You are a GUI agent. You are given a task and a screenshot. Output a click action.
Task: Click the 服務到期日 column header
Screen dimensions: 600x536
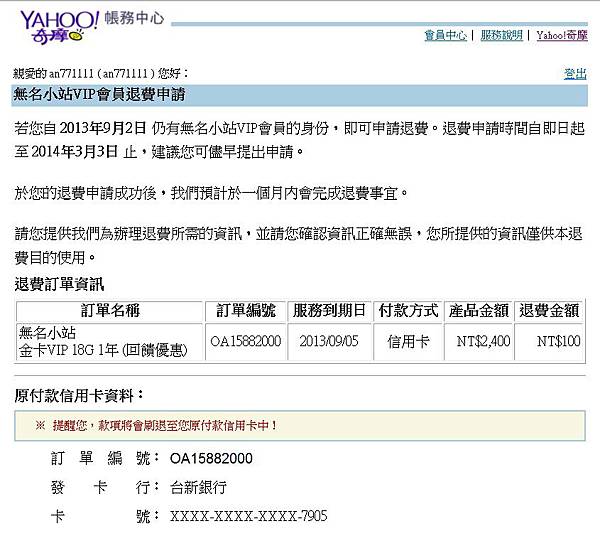[x=329, y=310]
